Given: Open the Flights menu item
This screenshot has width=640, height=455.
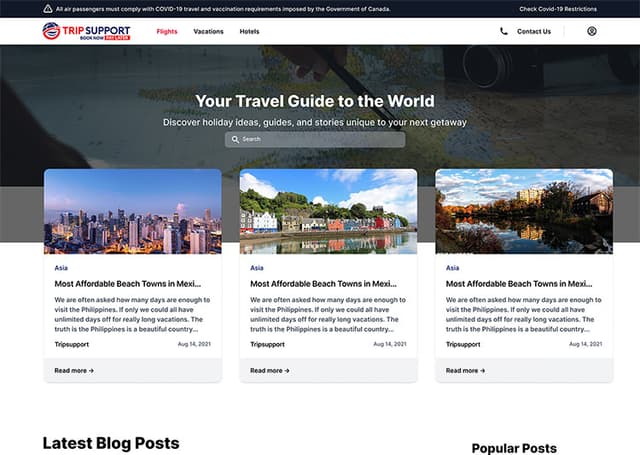Looking at the screenshot, I should click(x=167, y=31).
